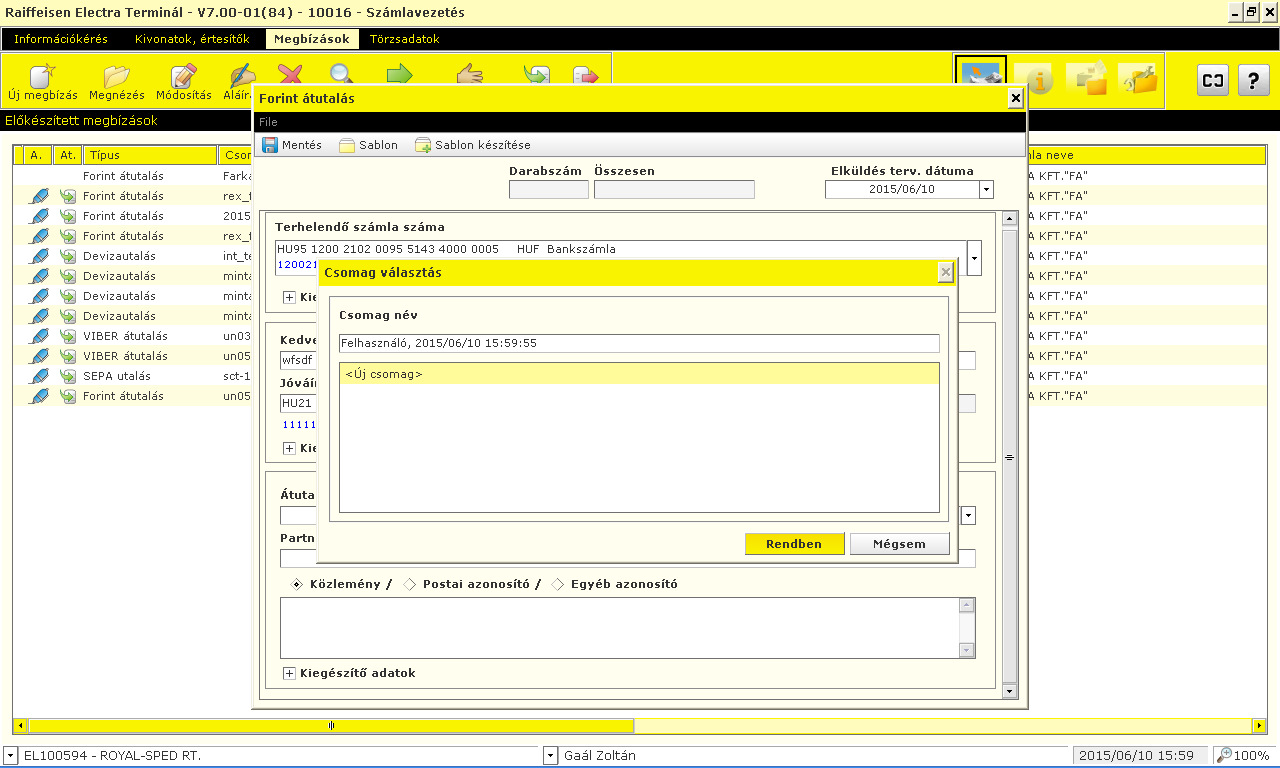The width and height of the screenshot is (1280, 768).
Task: Click the CC connection button icon
Action: point(1213,80)
